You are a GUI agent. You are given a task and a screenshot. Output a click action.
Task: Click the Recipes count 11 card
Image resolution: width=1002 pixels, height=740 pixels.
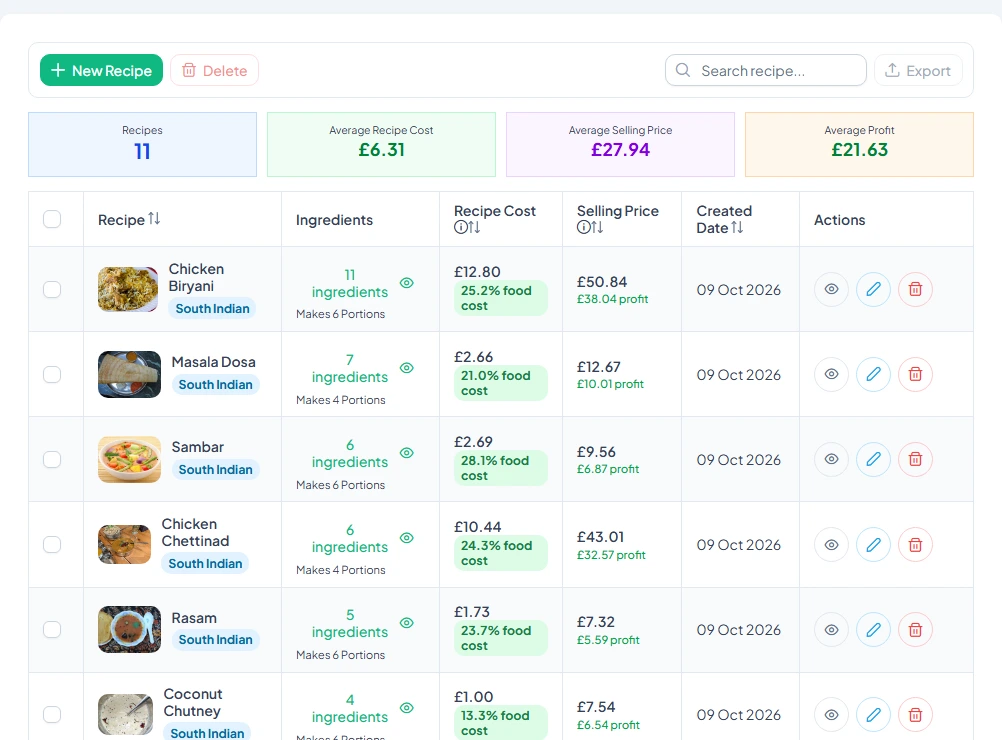point(143,144)
